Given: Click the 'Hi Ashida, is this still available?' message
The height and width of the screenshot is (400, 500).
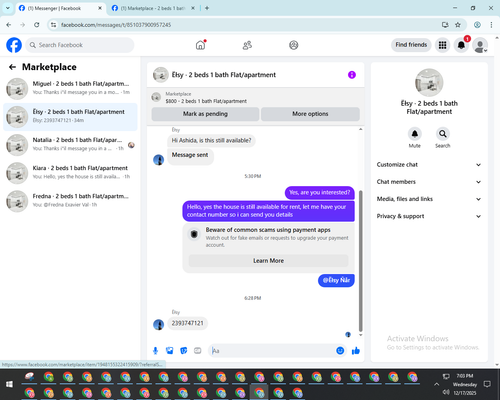Looking at the screenshot, I should pyautogui.click(x=211, y=141).
